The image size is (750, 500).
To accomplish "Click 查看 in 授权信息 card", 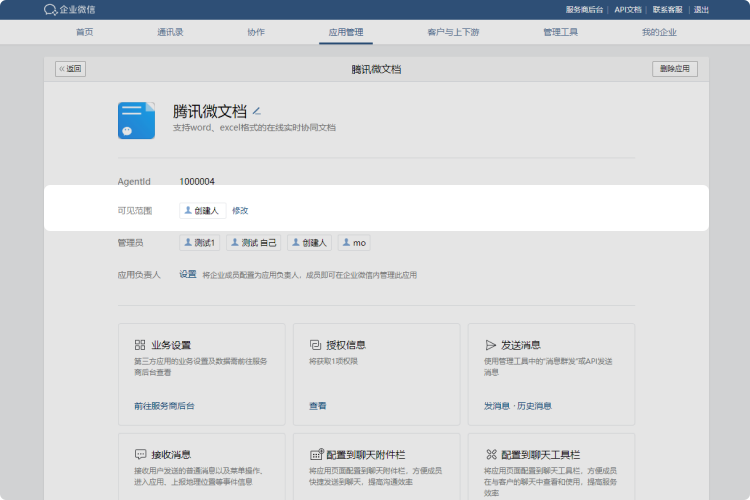I will pos(318,406).
